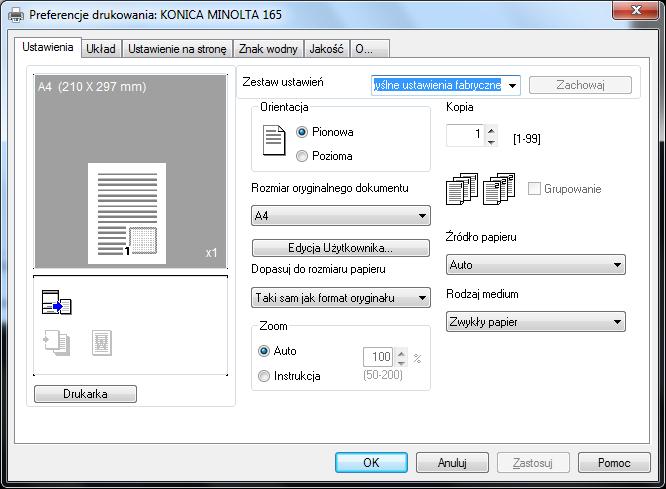This screenshot has width=666, height=489.
Task: Increase copy count with up arrow
Action: [x=491, y=131]
